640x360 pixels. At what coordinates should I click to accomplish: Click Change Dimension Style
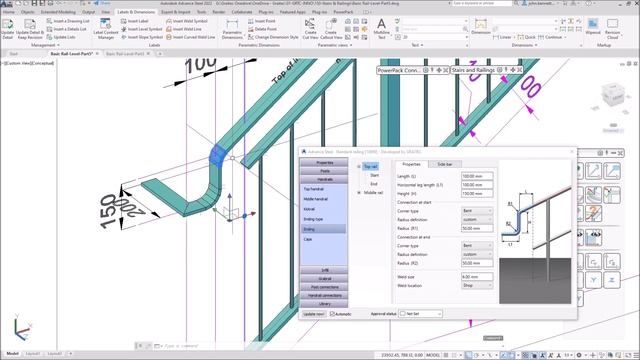pyautogui.click(x=273, y=37)
